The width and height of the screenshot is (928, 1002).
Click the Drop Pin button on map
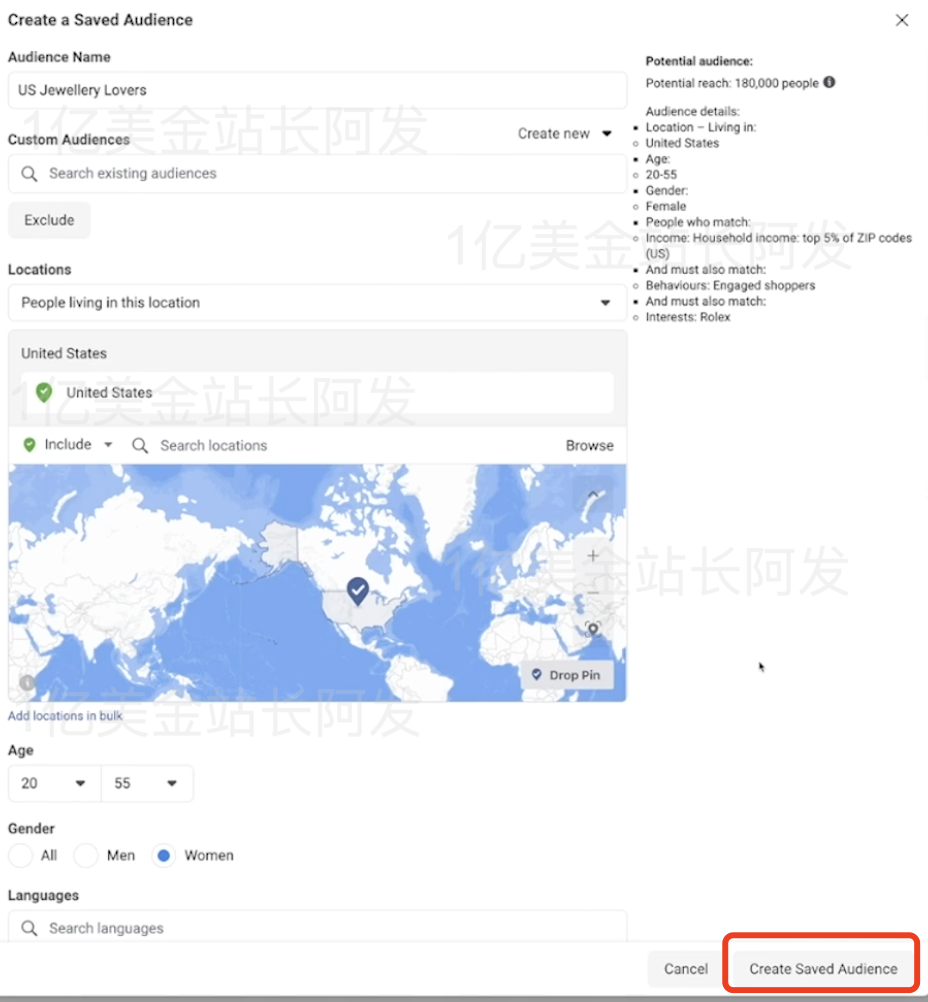tap(567, 675)
